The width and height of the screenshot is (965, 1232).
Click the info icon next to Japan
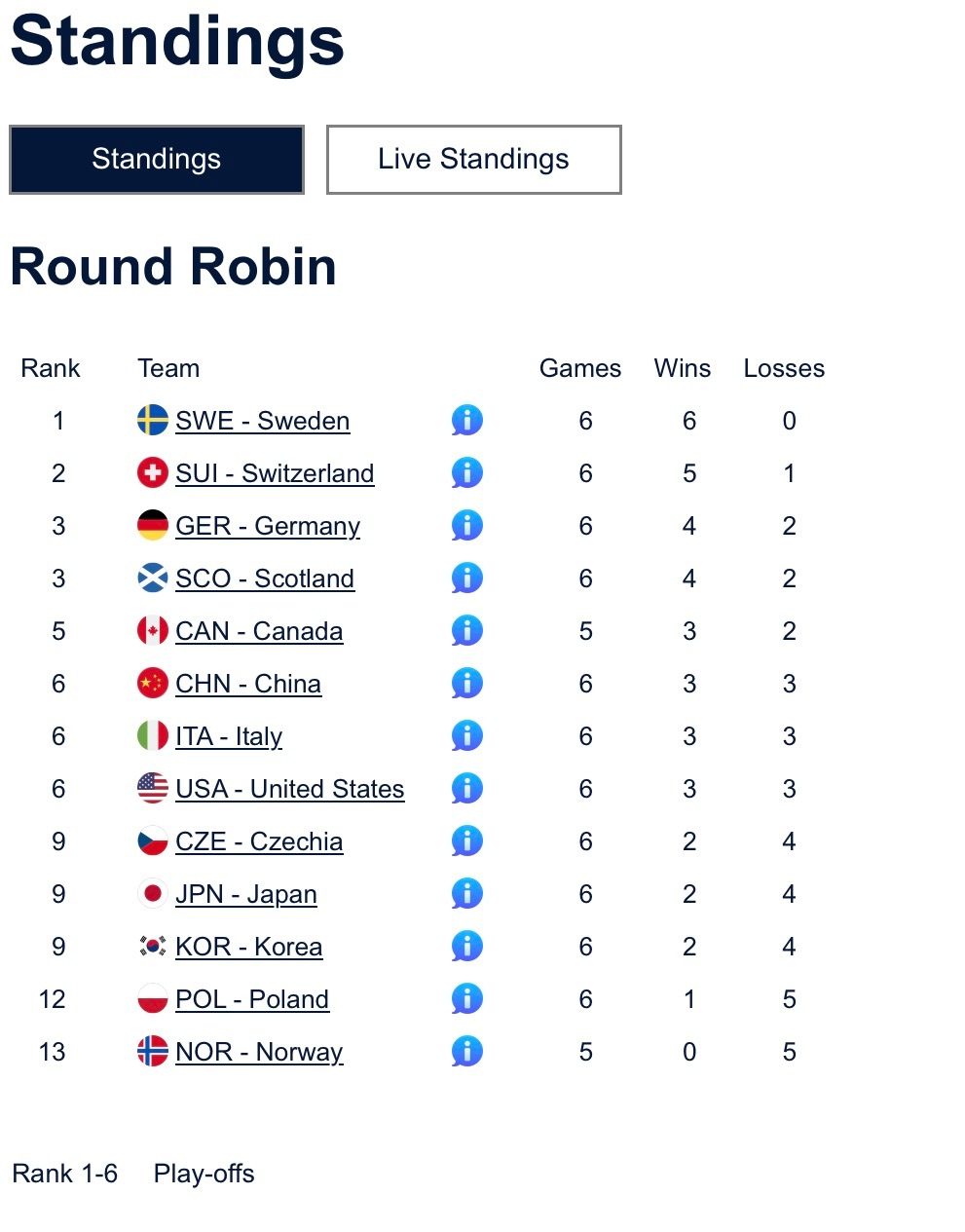click(x=467, y=894)
